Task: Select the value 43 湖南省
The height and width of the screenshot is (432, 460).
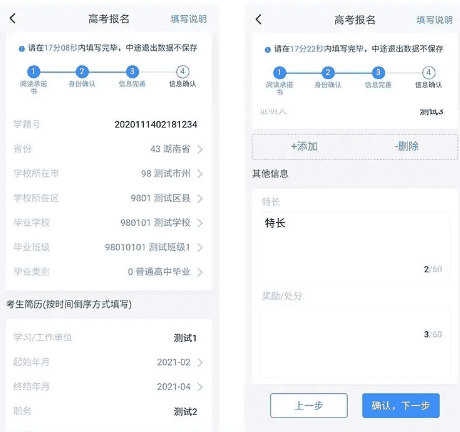Action: [170, 149]
